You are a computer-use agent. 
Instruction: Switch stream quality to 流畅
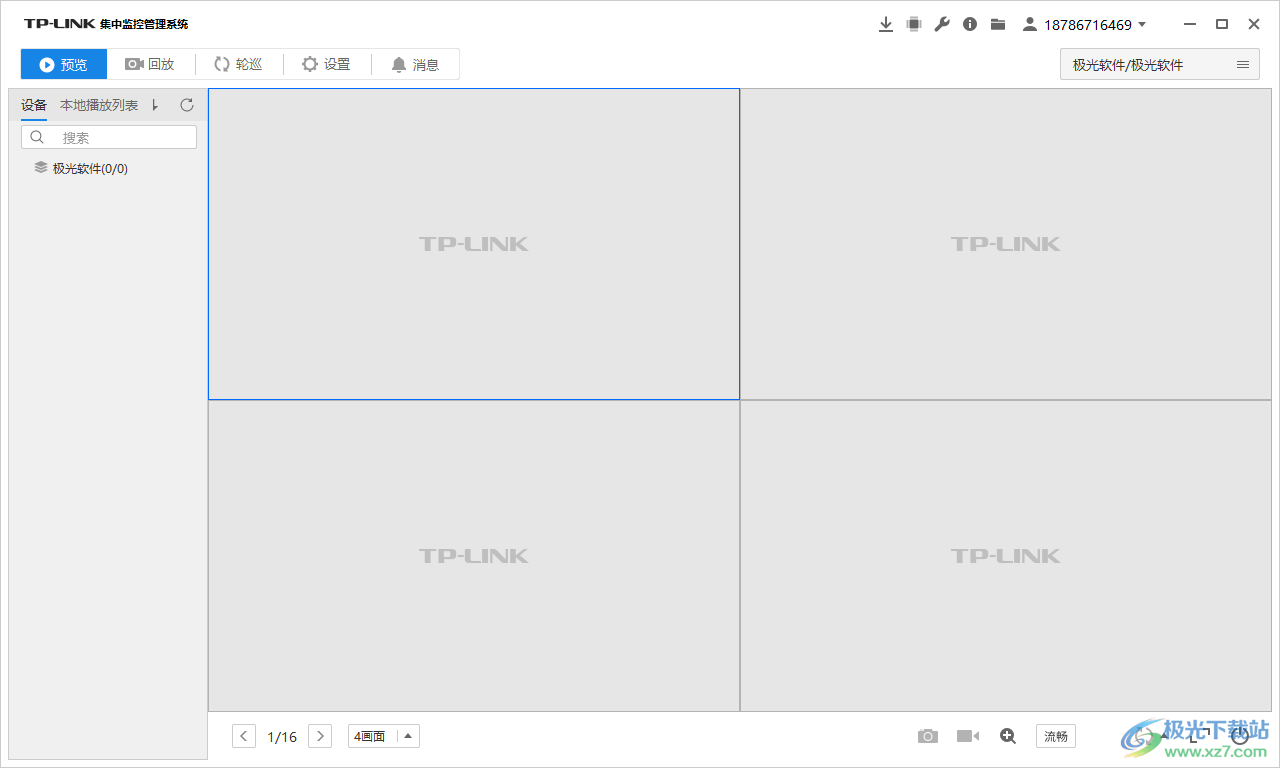click(x=1055, y=736)
